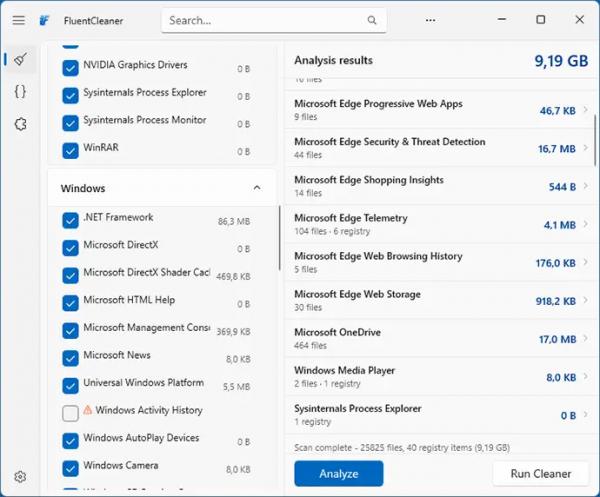Close the FluentCleaner window
The height and width of the screenshot is (497, 600).
click(x=580, y=19)
